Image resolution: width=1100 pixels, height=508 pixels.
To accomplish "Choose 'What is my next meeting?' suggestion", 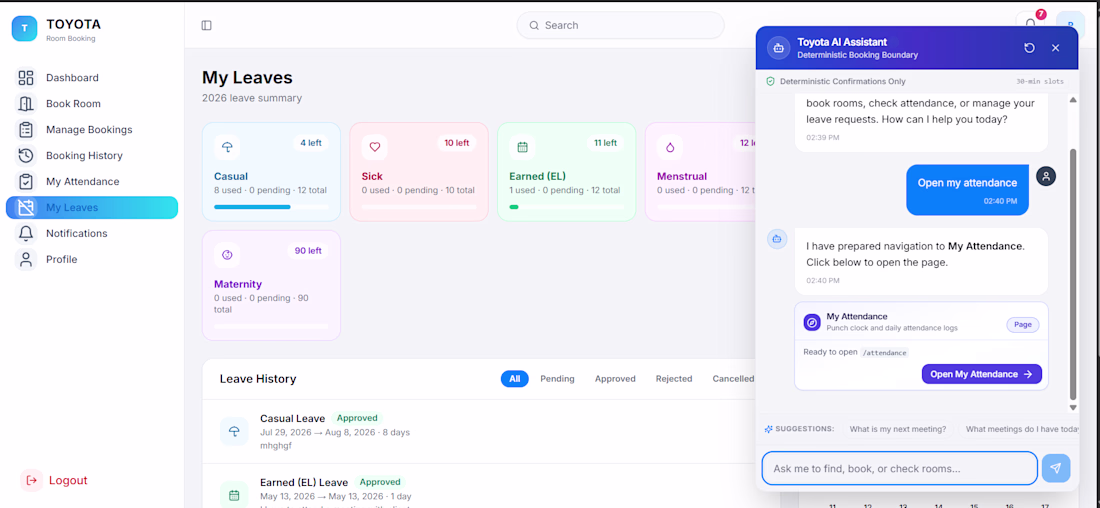I will (x=897, y=429).
